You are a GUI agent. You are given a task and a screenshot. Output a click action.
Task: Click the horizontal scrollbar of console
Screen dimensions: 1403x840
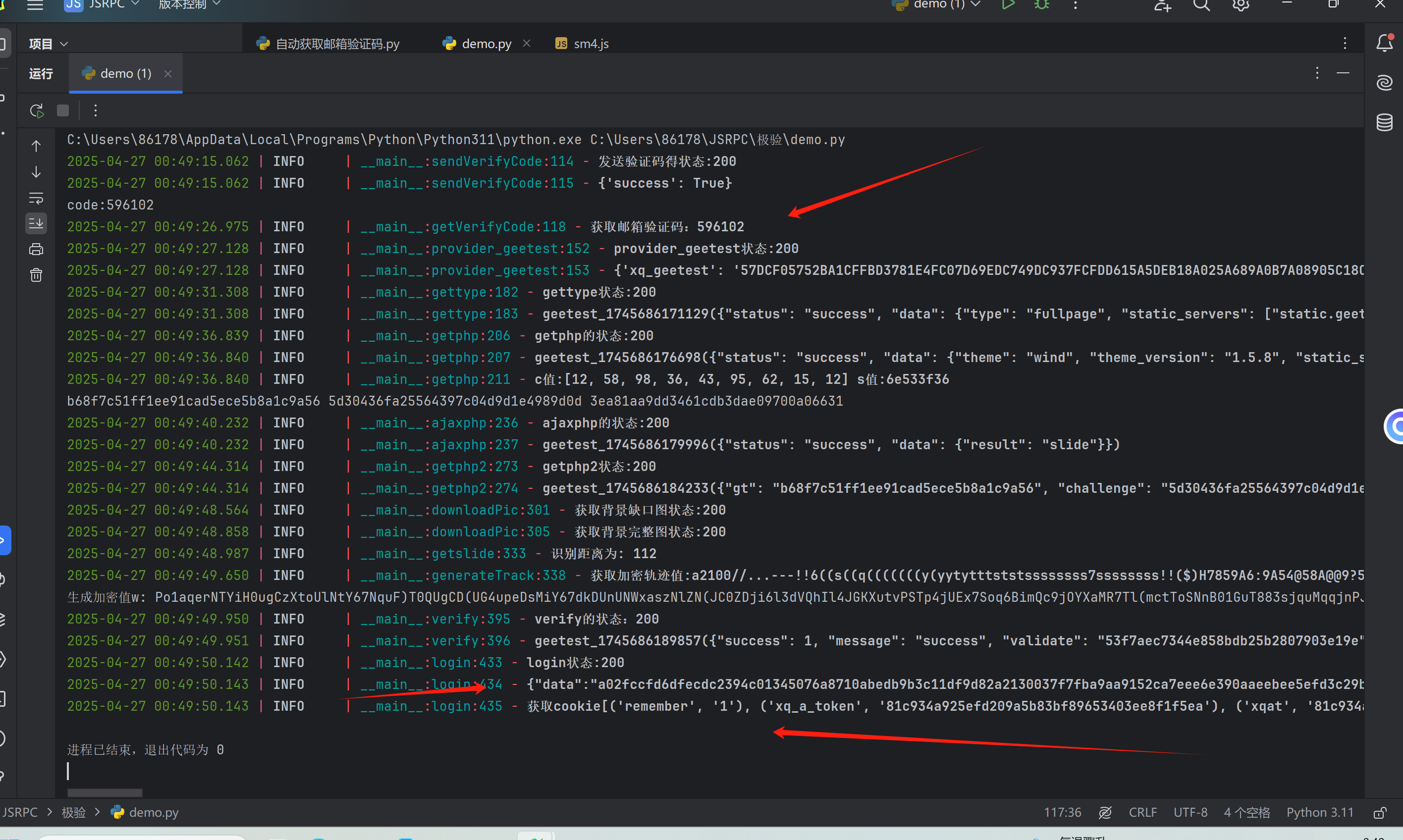105,792
